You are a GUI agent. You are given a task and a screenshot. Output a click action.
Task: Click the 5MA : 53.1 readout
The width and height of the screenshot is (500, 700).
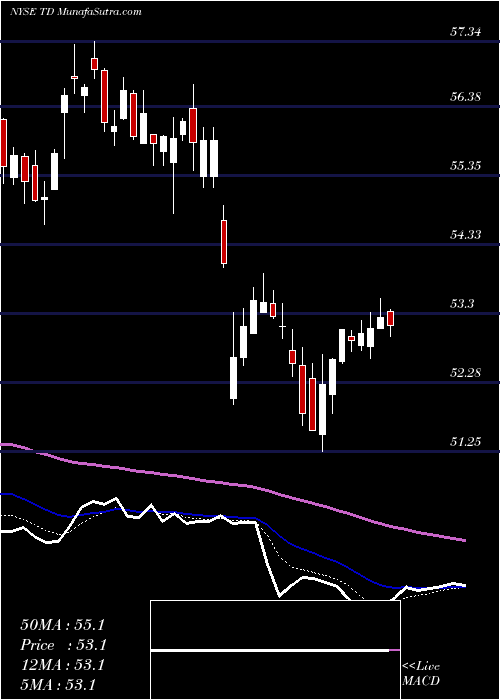click(x=58, y=685)
